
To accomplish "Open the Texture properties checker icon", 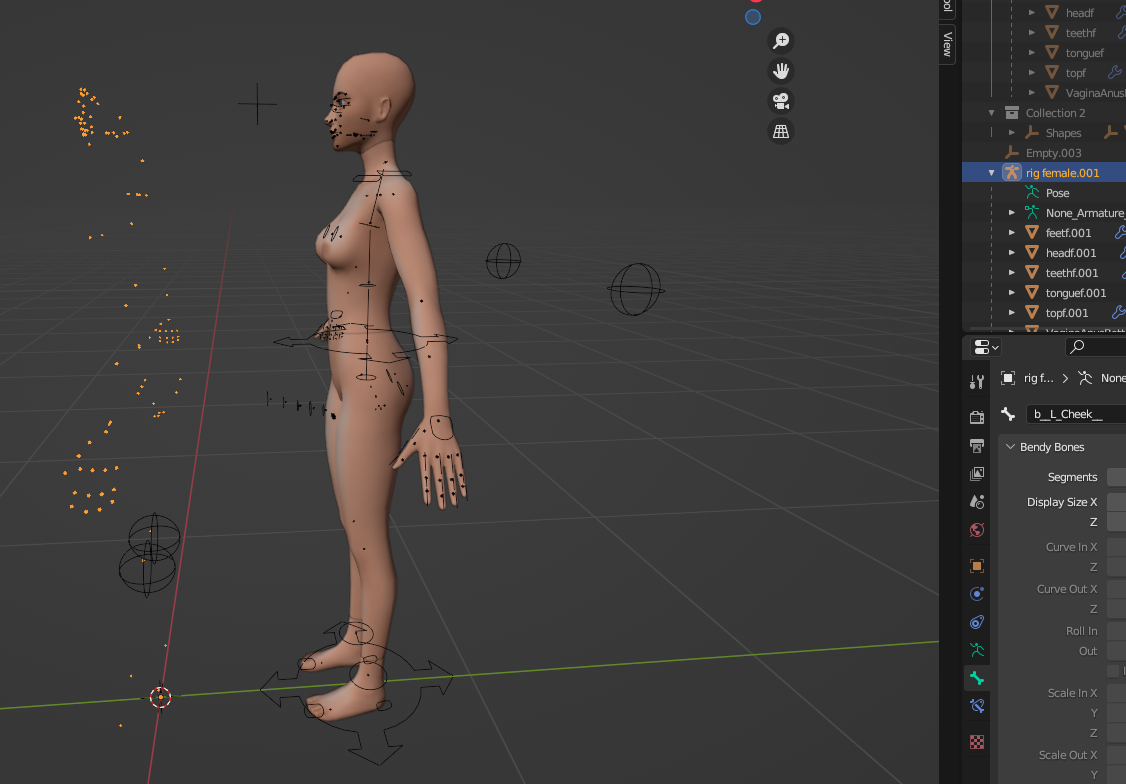I will [x=977, y=742].
